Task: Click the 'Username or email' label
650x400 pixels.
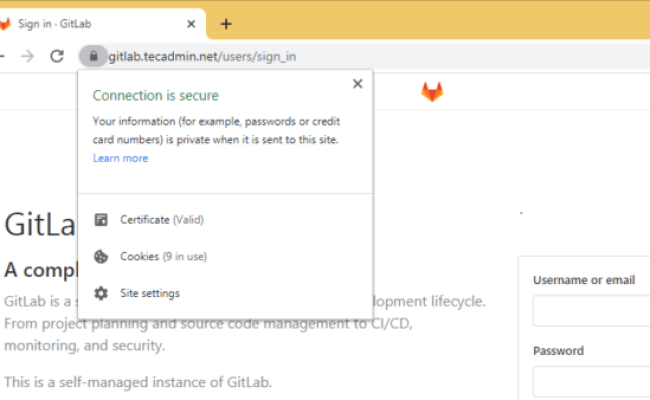Action: point(584,280)
